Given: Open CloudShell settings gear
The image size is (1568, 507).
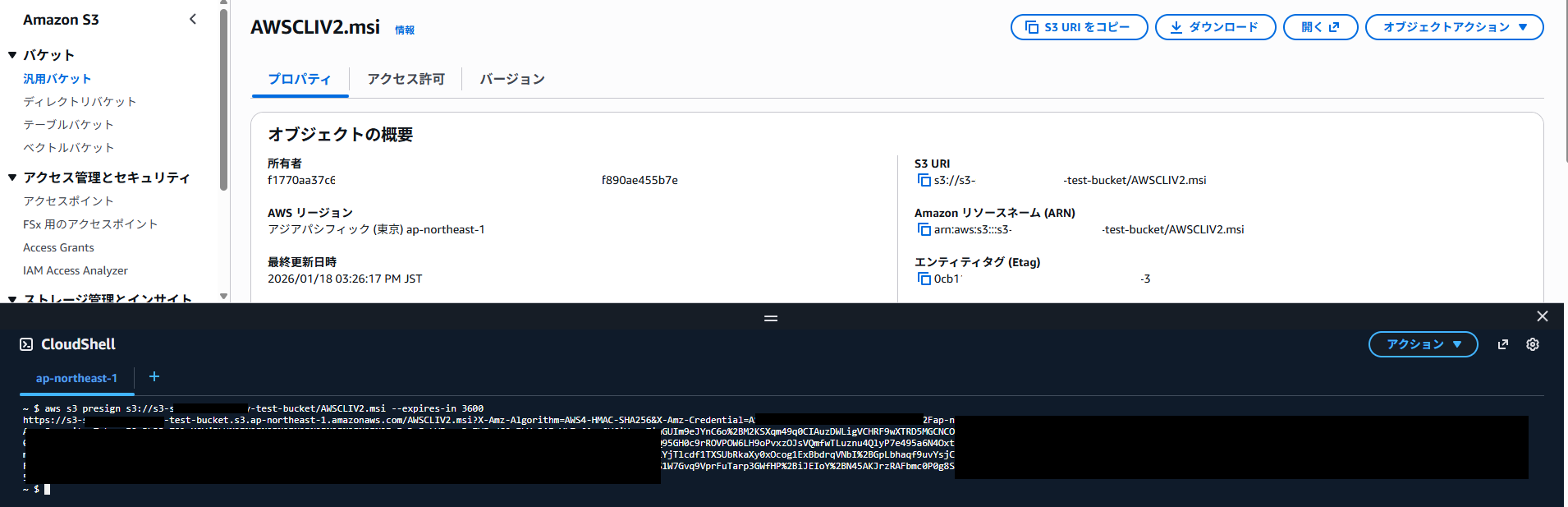Looking at the screenshot, I should coord(1533,344).
